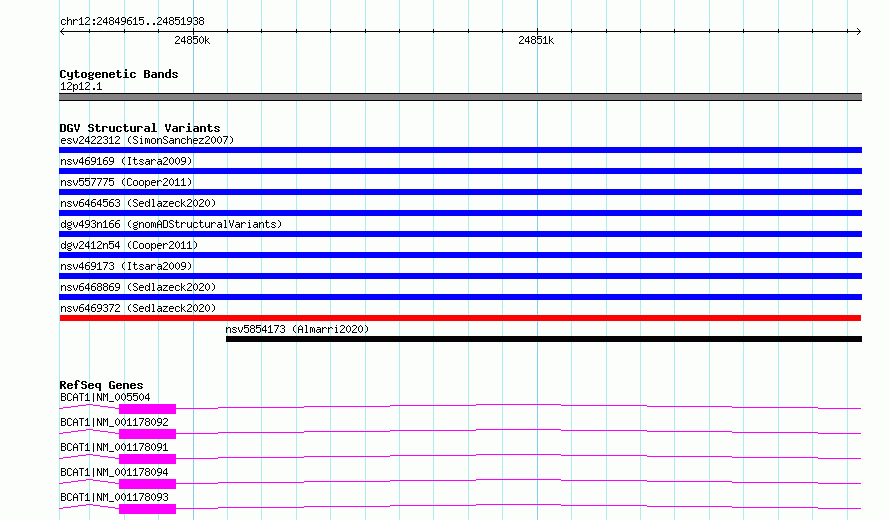Click the 24850k ruler tick label
Screen dimensions: 890x520
pyautogui.click(x=192, y=40)
